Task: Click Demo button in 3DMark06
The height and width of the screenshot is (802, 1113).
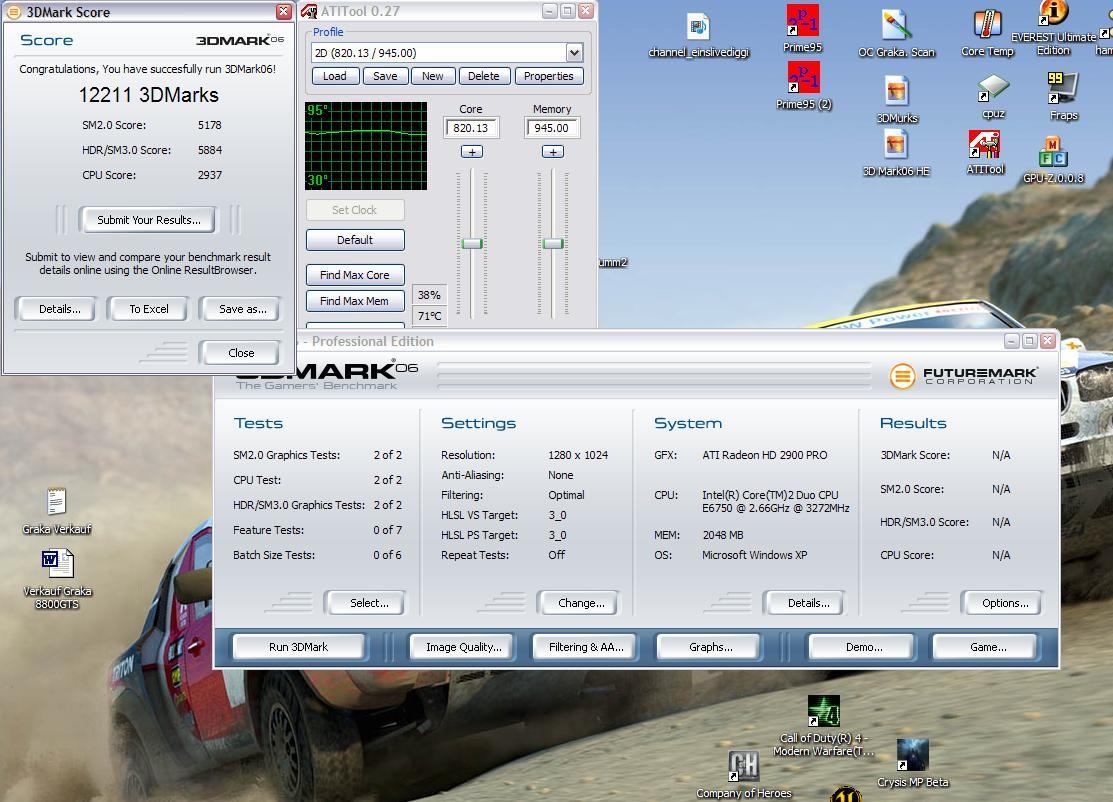Action: point(863,647)
